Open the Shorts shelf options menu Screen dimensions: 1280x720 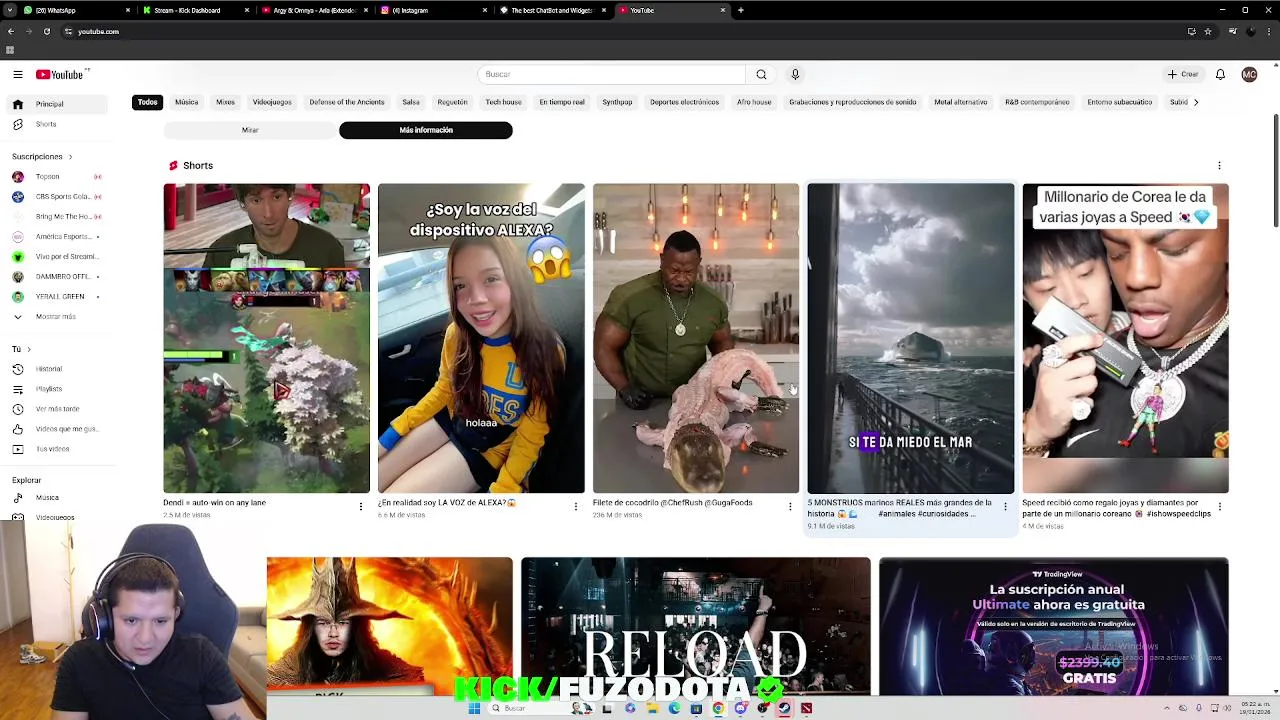(1219, 165)
